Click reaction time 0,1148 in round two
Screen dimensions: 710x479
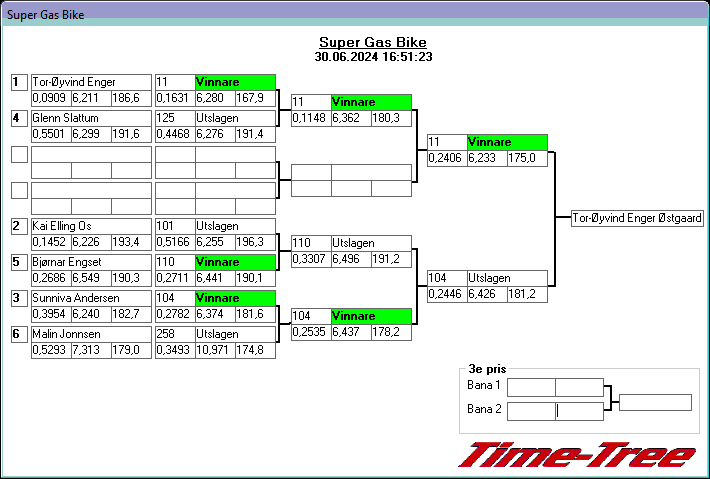point(311,118)
